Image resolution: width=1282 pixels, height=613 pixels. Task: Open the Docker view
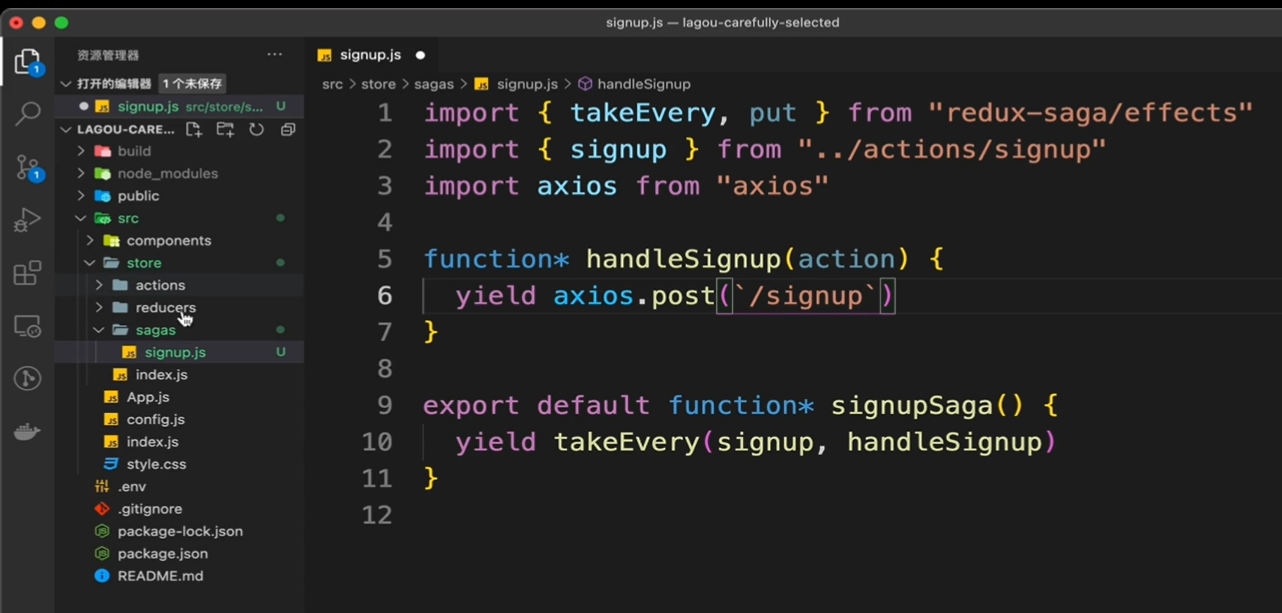[x=27, y=432]
